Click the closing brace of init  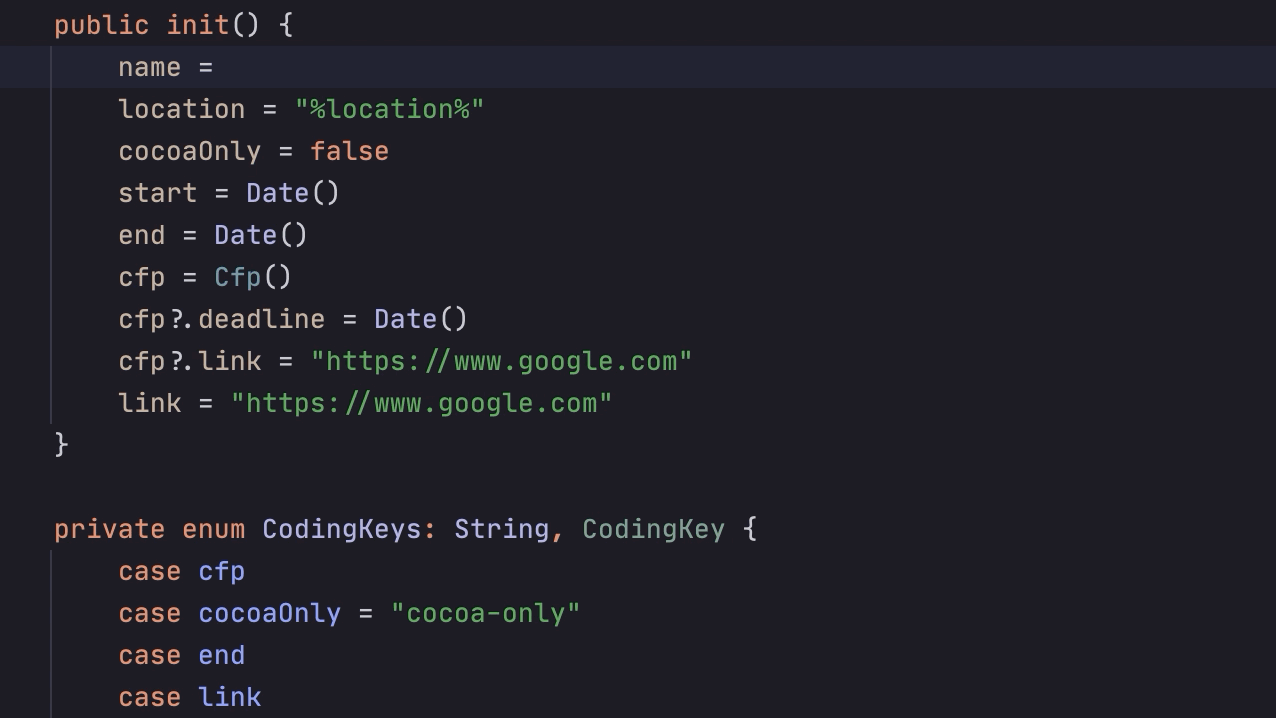62,444
